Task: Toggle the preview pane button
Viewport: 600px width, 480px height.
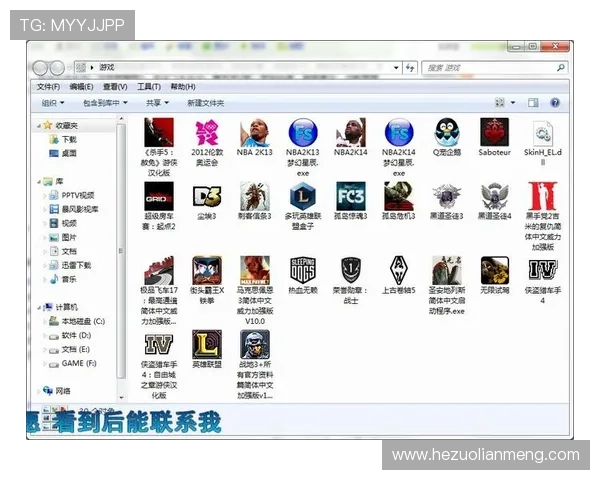Action: point(533,103)
